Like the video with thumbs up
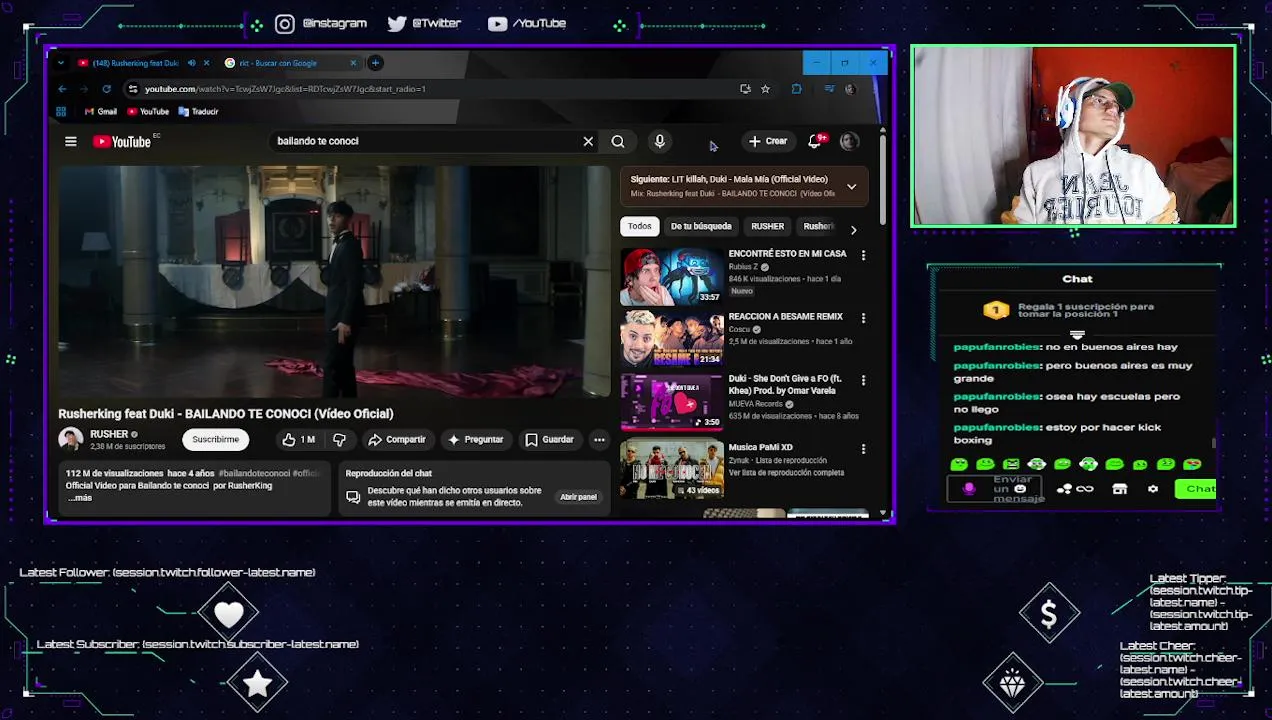This screenshot has height=720, width=1272. 298,440
